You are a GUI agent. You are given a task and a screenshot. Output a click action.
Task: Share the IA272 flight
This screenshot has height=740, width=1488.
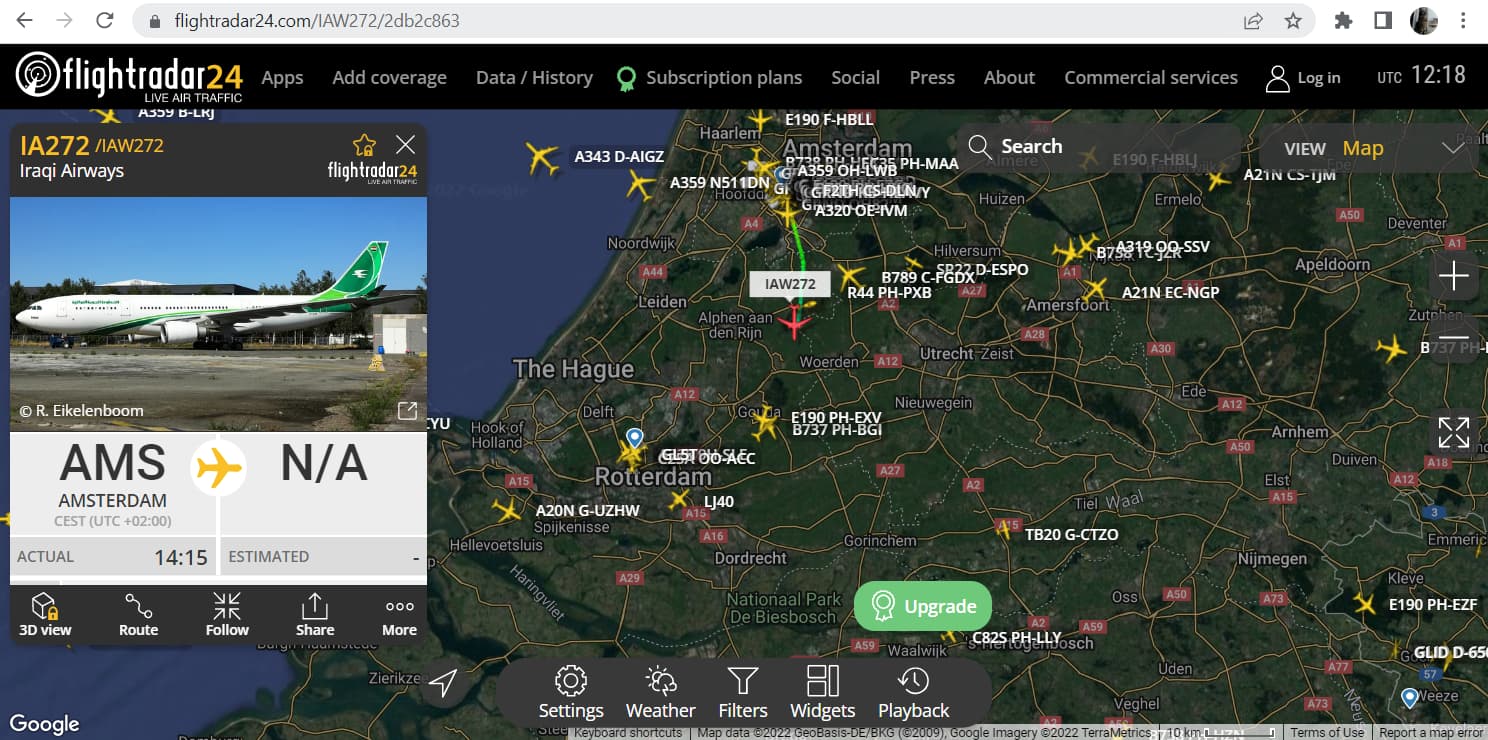(315, 613)
